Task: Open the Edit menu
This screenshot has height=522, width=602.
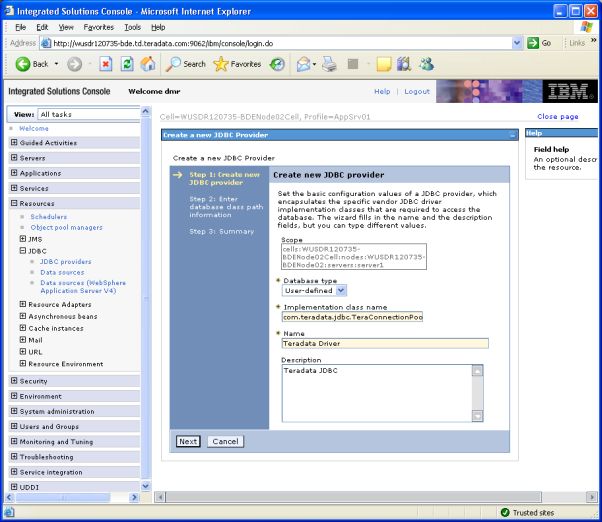Action: coord(42,27)
